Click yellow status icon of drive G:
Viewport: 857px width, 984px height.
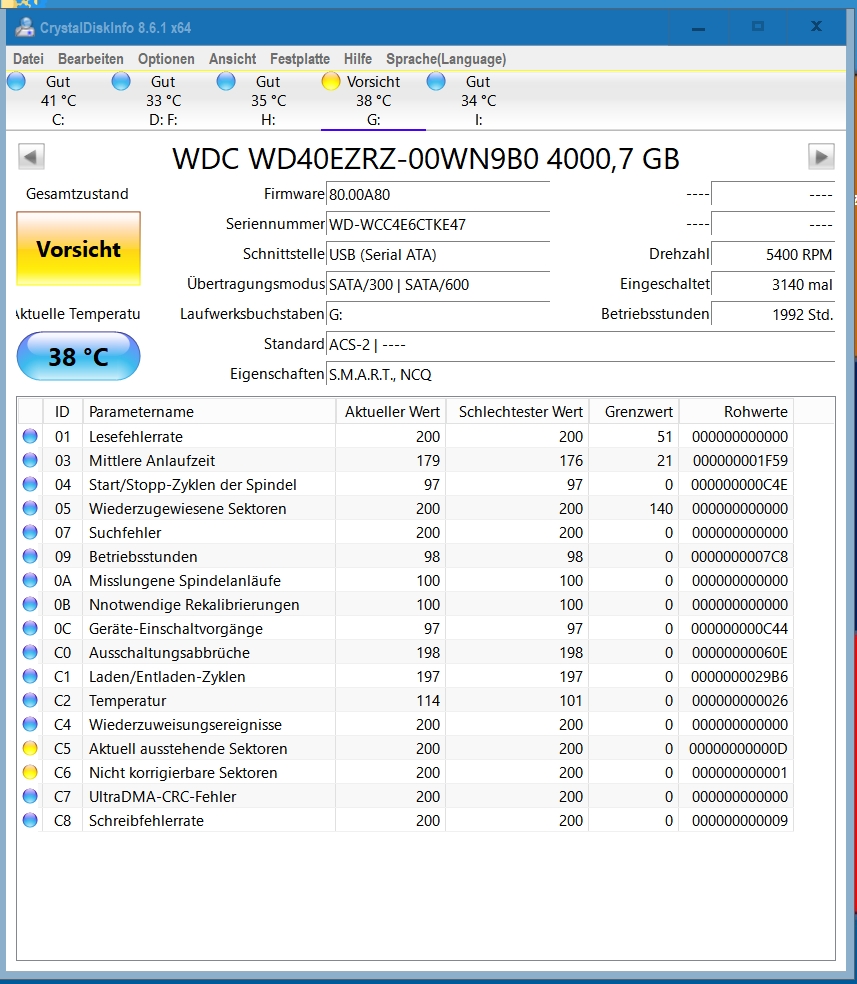click(x=331, y=82)
